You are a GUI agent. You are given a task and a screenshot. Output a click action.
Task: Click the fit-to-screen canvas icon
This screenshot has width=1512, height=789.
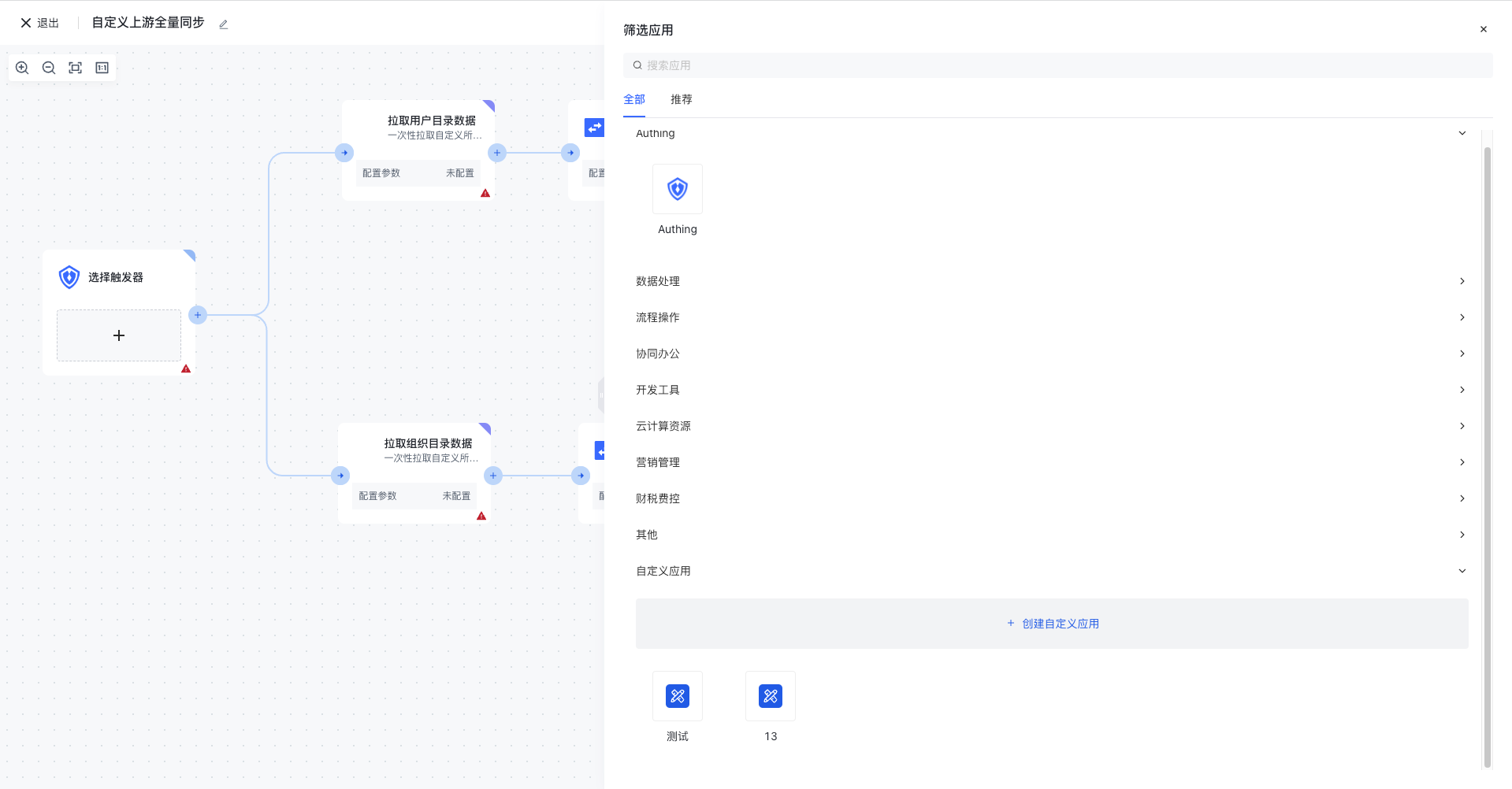(x=76, y=68)
